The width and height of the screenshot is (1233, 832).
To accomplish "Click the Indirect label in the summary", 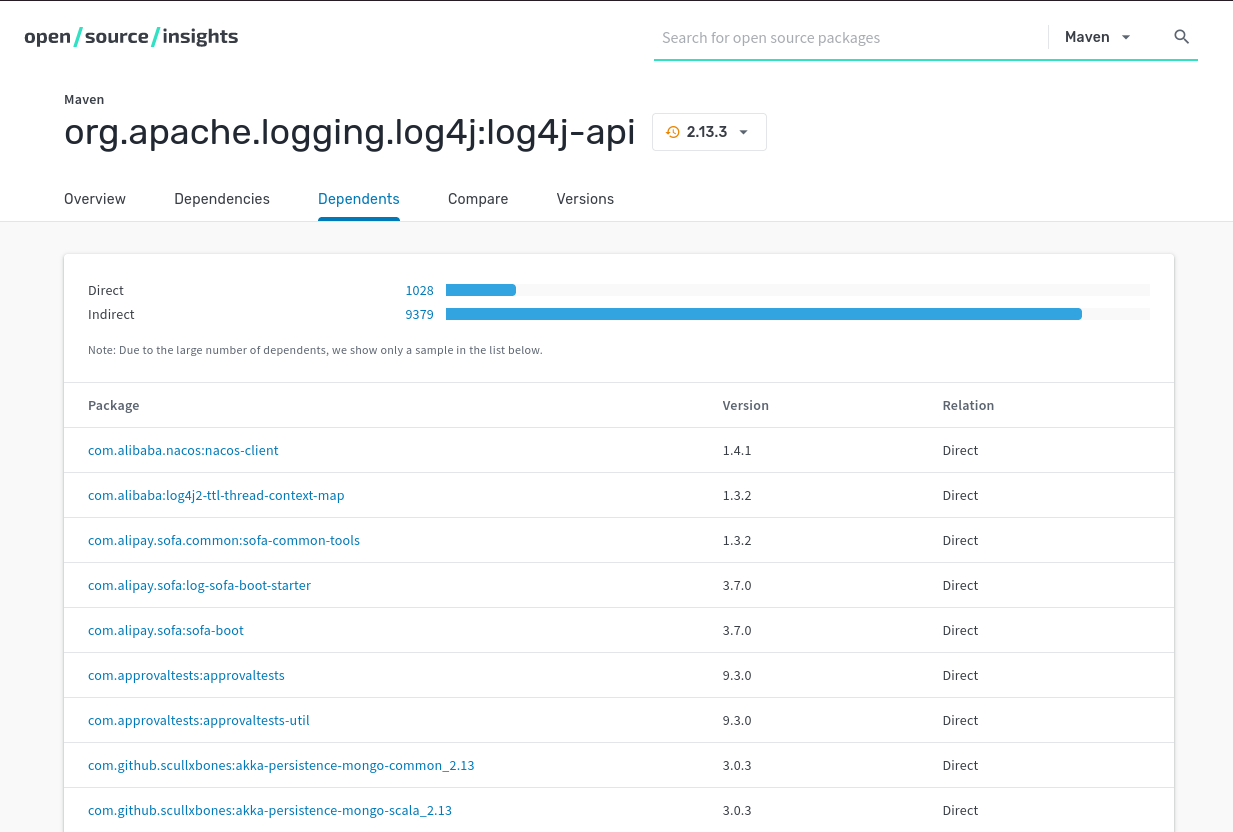I will [x=111, y=314].
